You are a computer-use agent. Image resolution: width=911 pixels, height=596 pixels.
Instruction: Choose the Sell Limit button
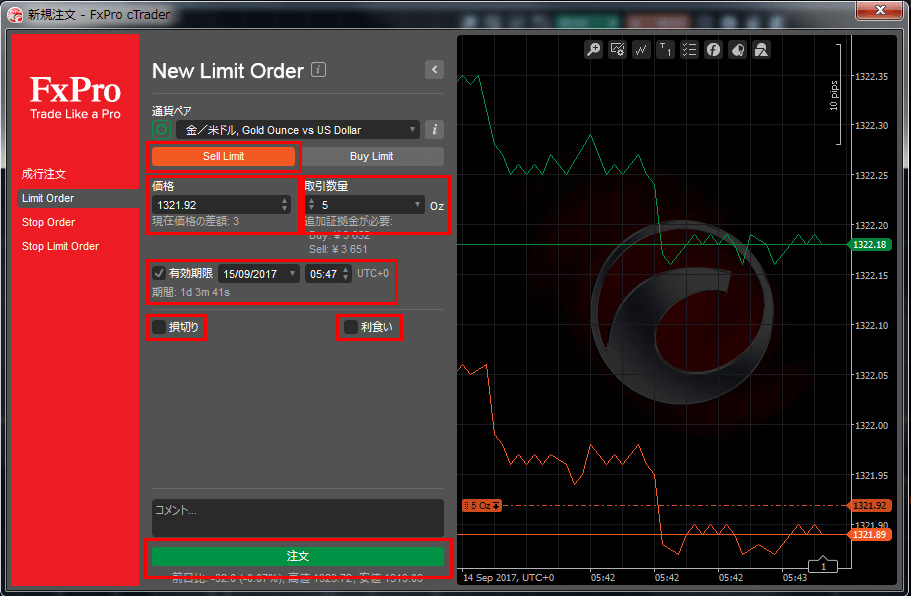point(224,156)
